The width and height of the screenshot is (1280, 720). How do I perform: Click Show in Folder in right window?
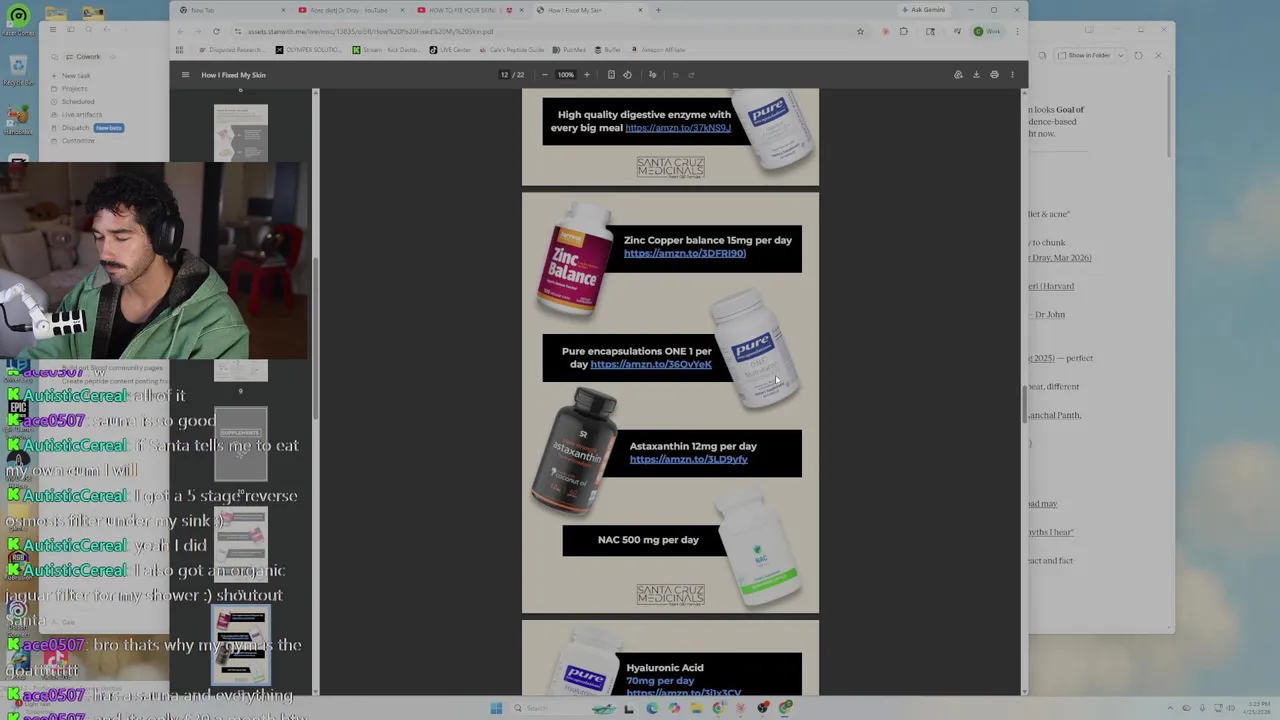pos(1085,56)
